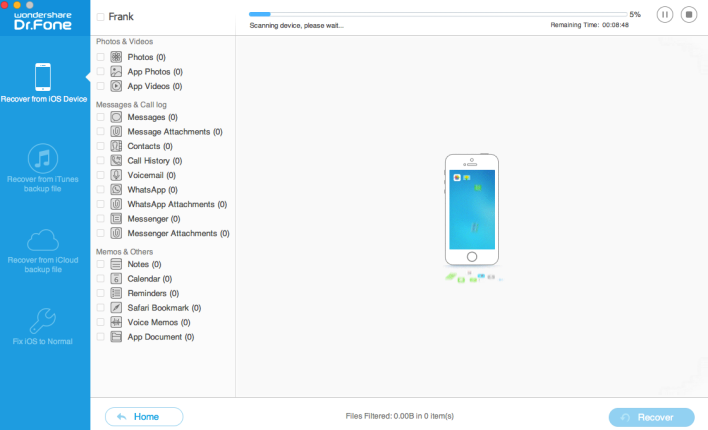Tick the Contacts checkbox

pyautogui.click(x=100, y=146)
